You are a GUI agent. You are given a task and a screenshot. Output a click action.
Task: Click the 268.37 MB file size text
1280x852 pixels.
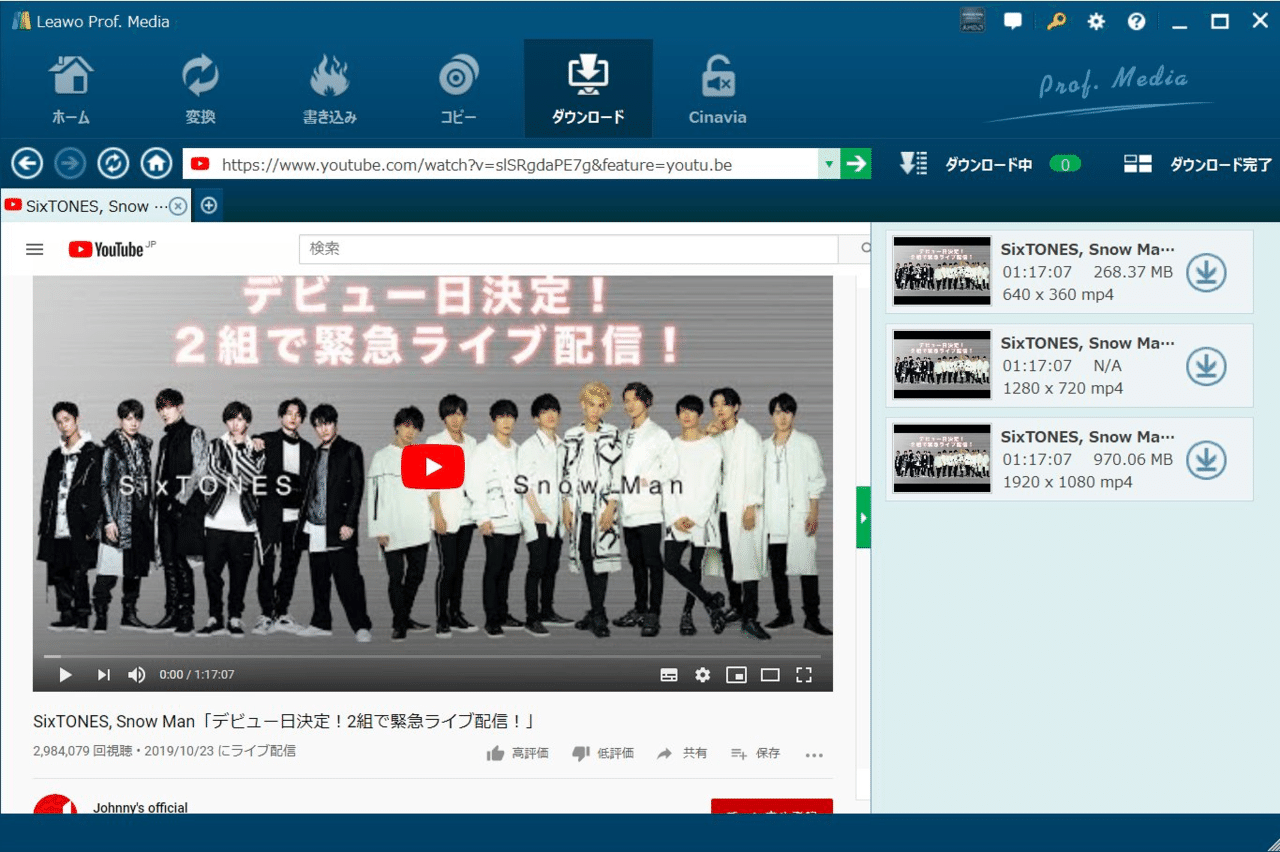pos(1133,272)
